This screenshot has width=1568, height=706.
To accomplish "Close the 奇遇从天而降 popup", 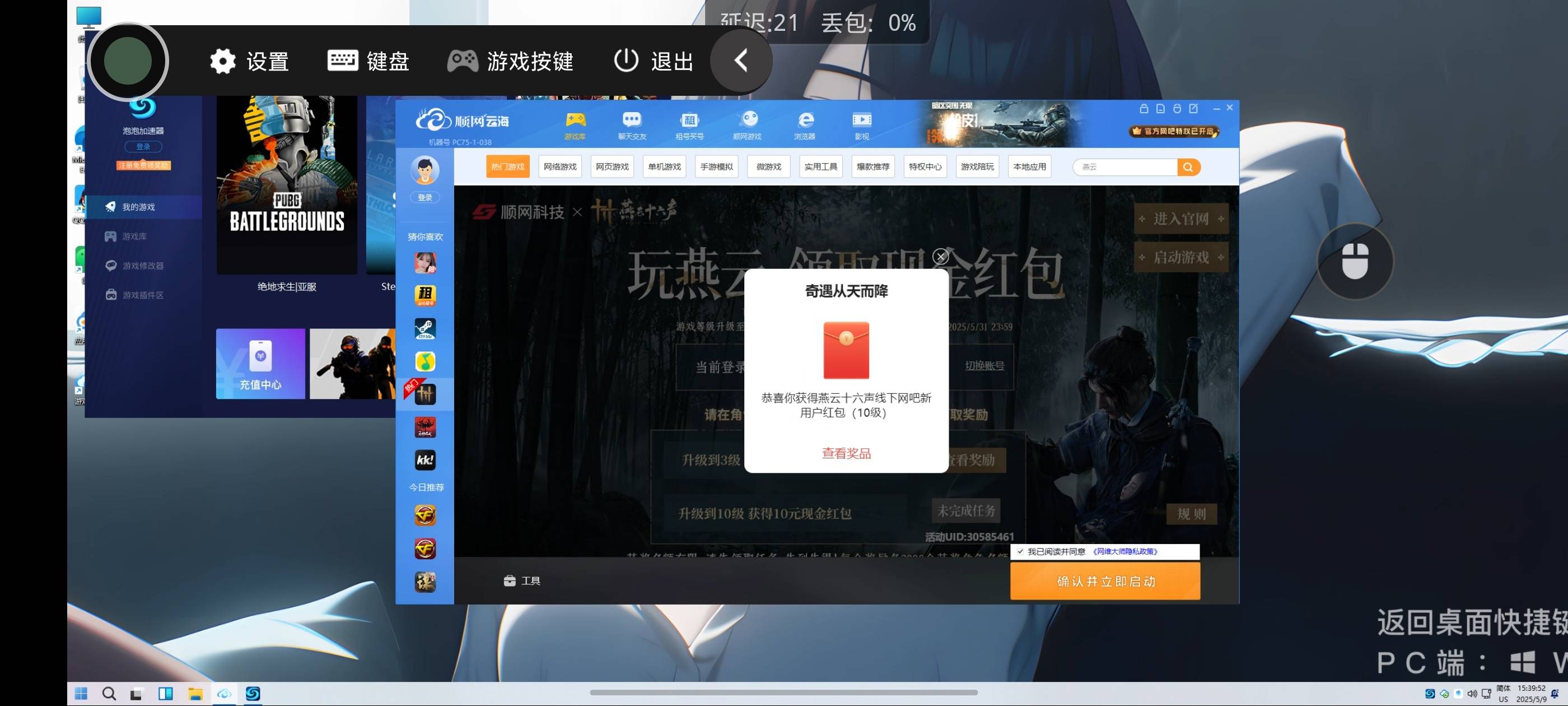I will [940, 257].
